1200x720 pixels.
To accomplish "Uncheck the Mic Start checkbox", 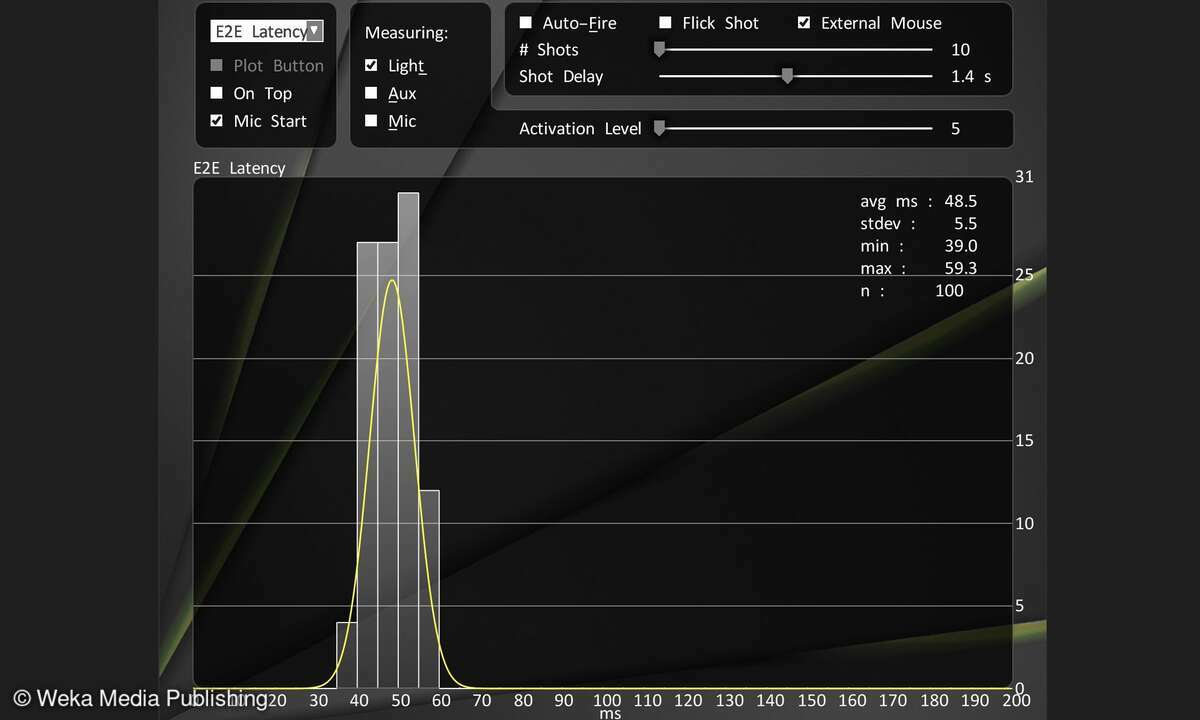I will (216, 121).
